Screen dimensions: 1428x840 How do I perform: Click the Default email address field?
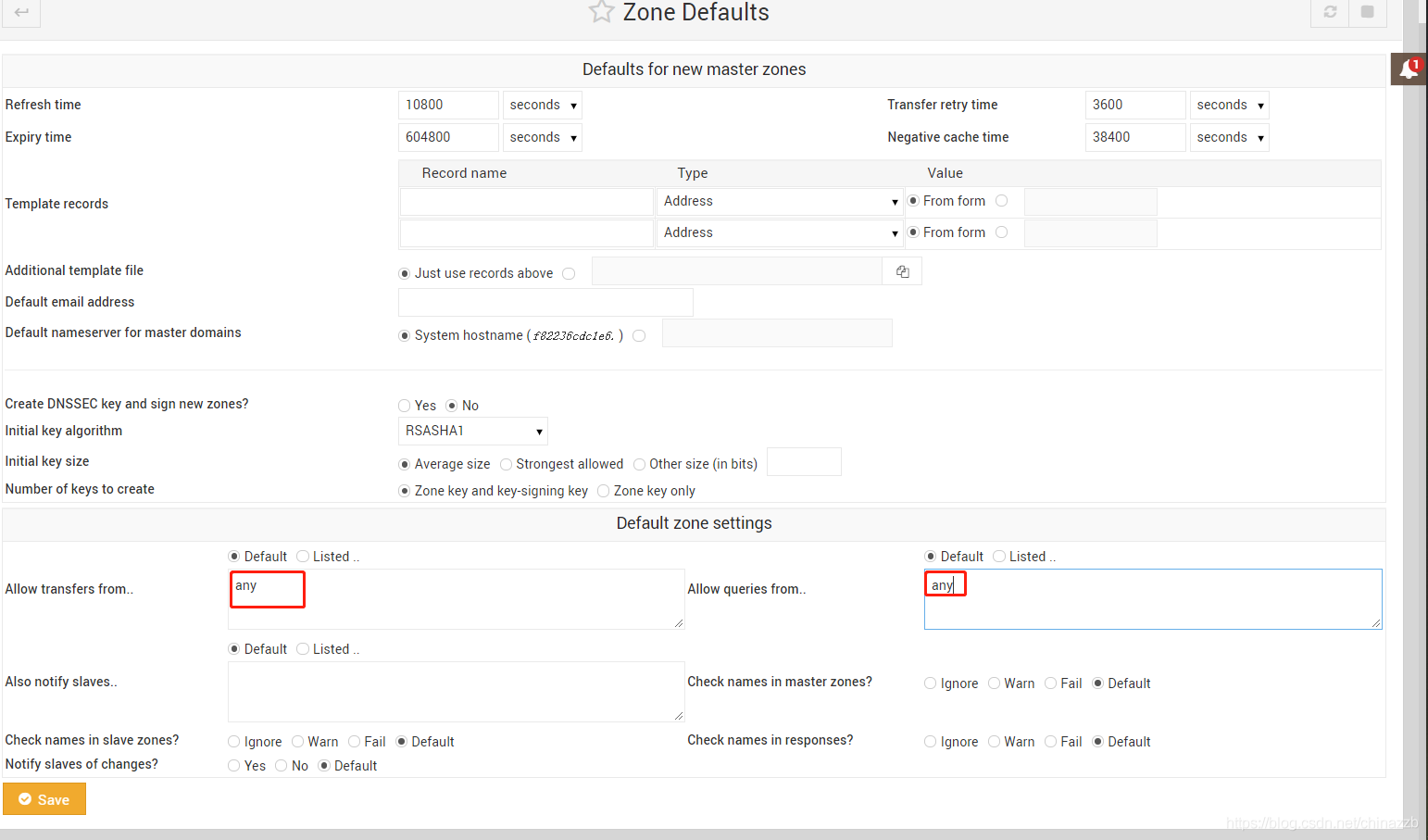click(x=545, y=303)
